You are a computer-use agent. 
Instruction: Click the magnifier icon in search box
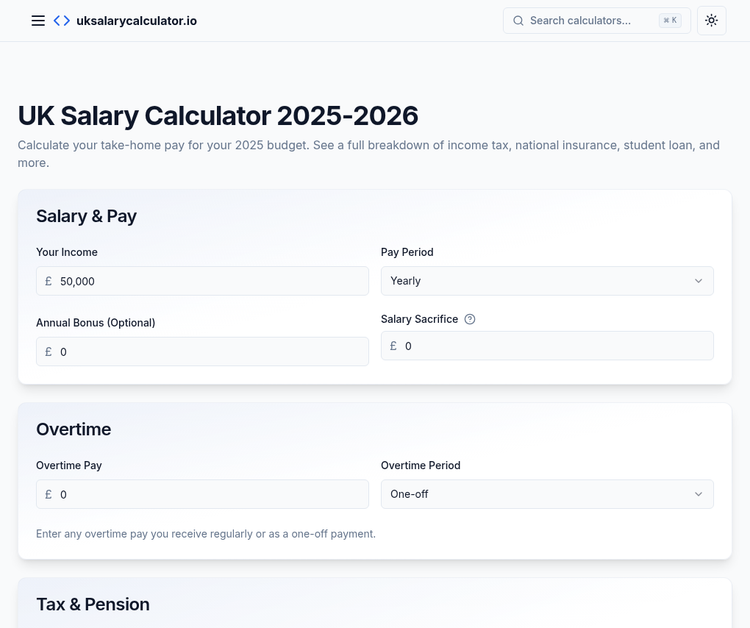click(x=518, y=21)
